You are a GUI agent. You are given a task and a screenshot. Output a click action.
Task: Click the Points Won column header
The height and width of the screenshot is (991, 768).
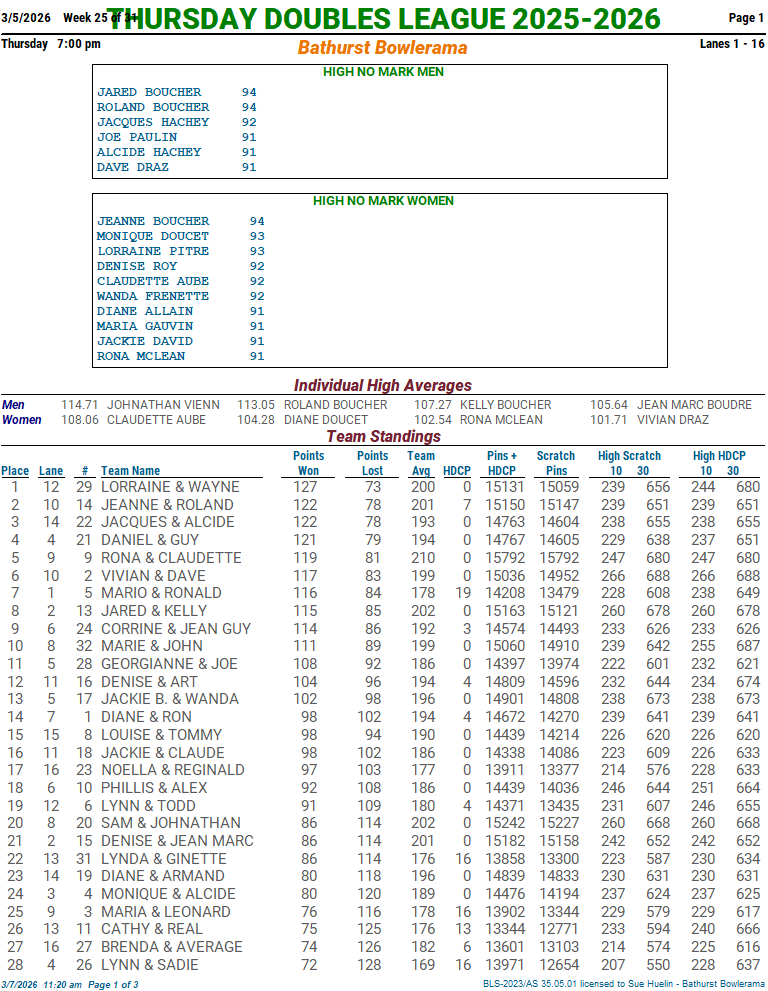[x=309, y=463]
